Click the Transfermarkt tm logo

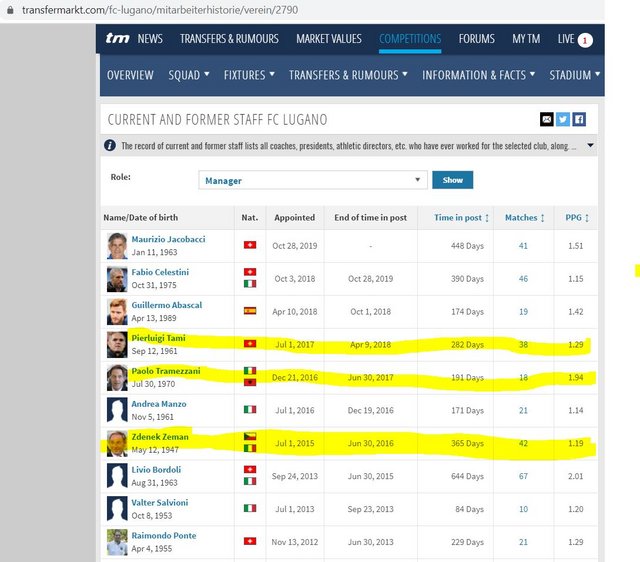117,39
